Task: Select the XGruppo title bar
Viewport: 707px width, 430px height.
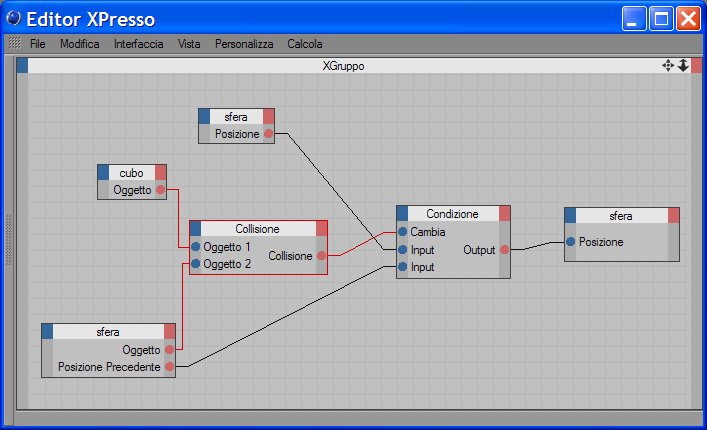Action: click(343, 66)
